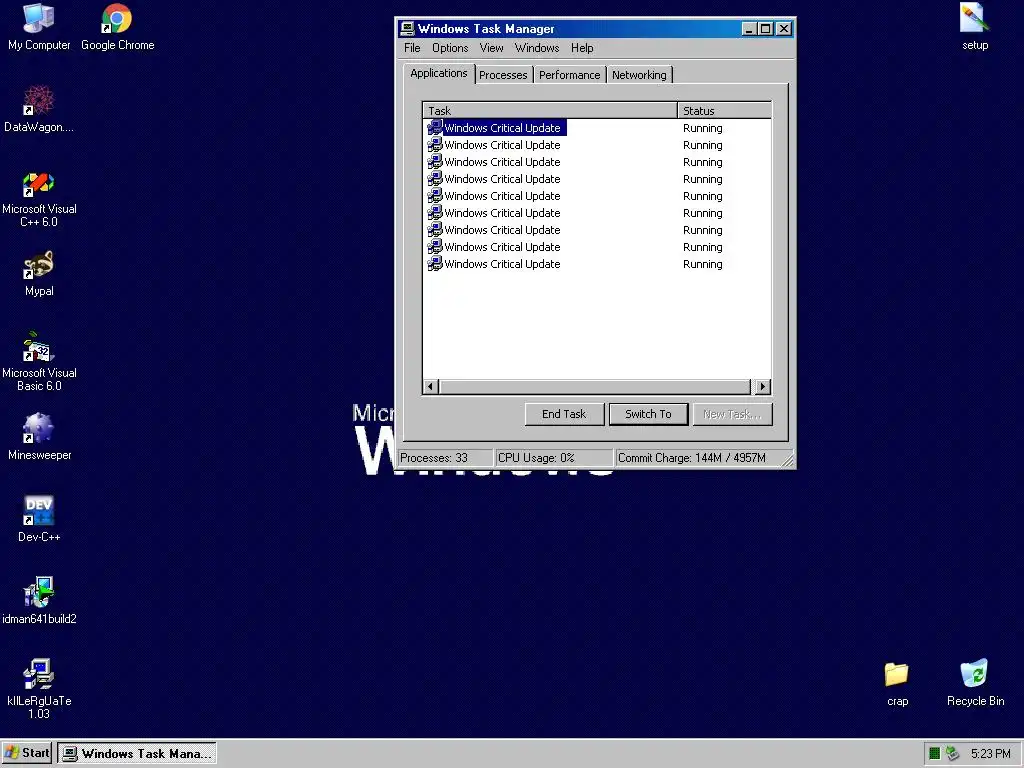Sort the list by the Task column header

click(x=550, y=110)
